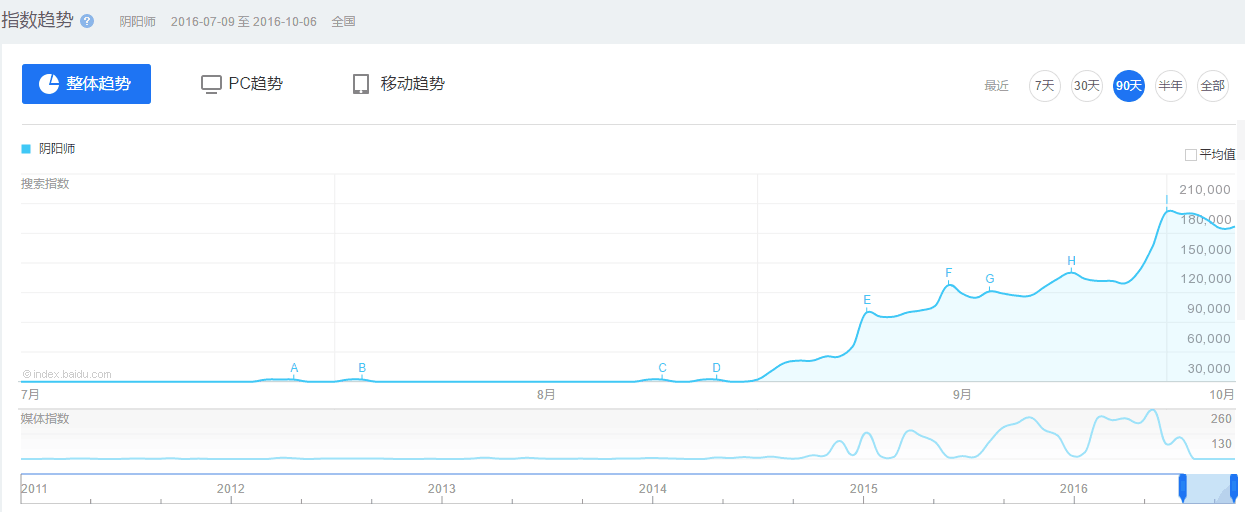1245x512 pixels.
Task: Click news marker E on the chart
Action: click(x=867, y=300)
